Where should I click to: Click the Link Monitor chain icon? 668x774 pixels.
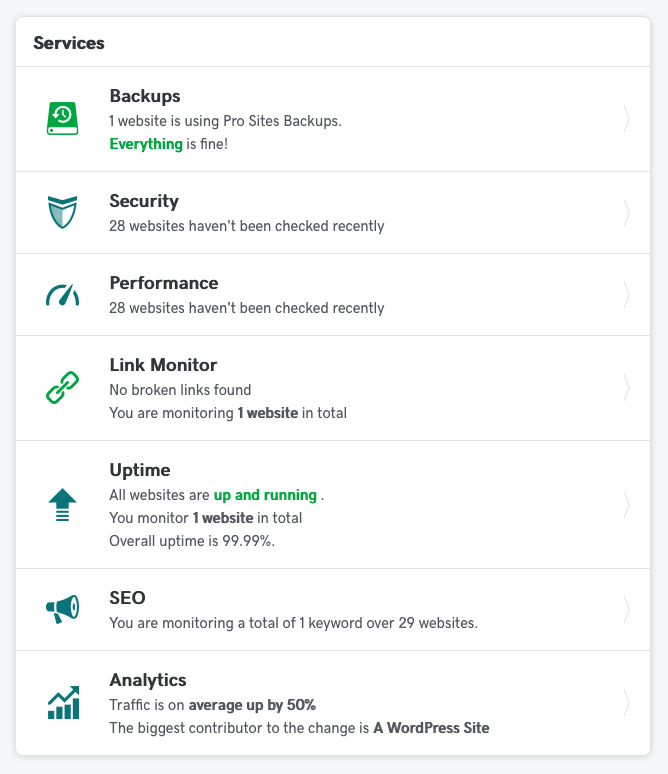[62, 387]
